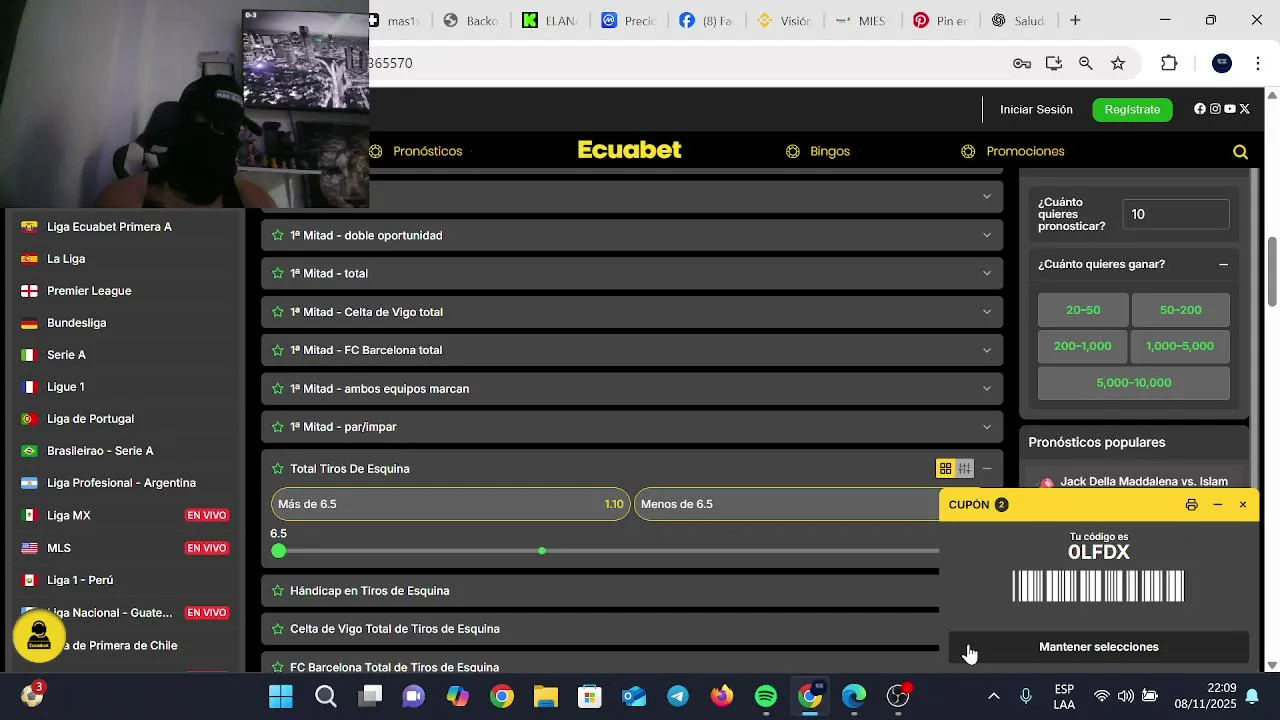
Task: Favorite the 'Total Tiros De Esquina' star
Action: click(x=278, y=469)
